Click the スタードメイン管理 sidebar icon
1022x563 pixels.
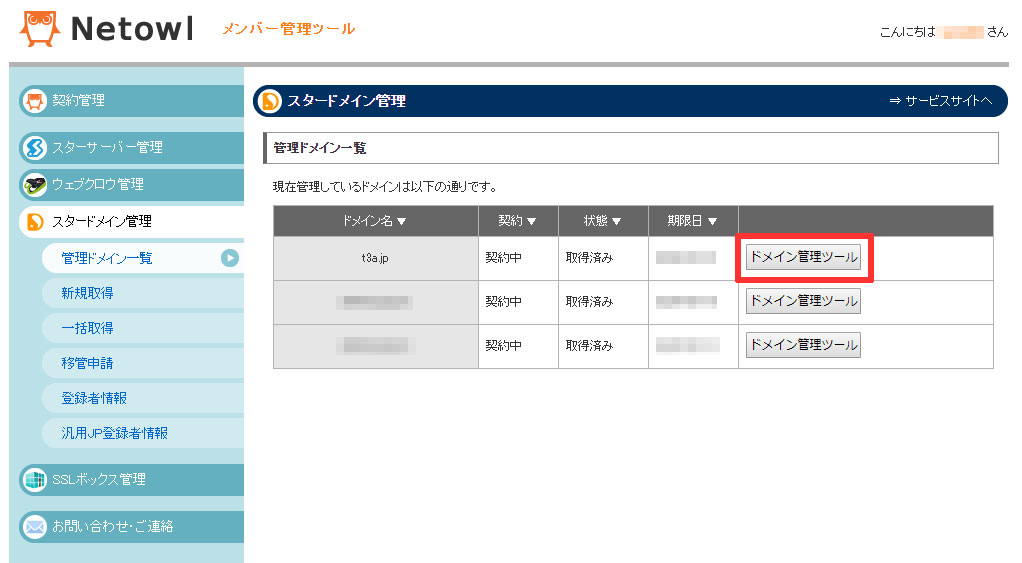35,222
